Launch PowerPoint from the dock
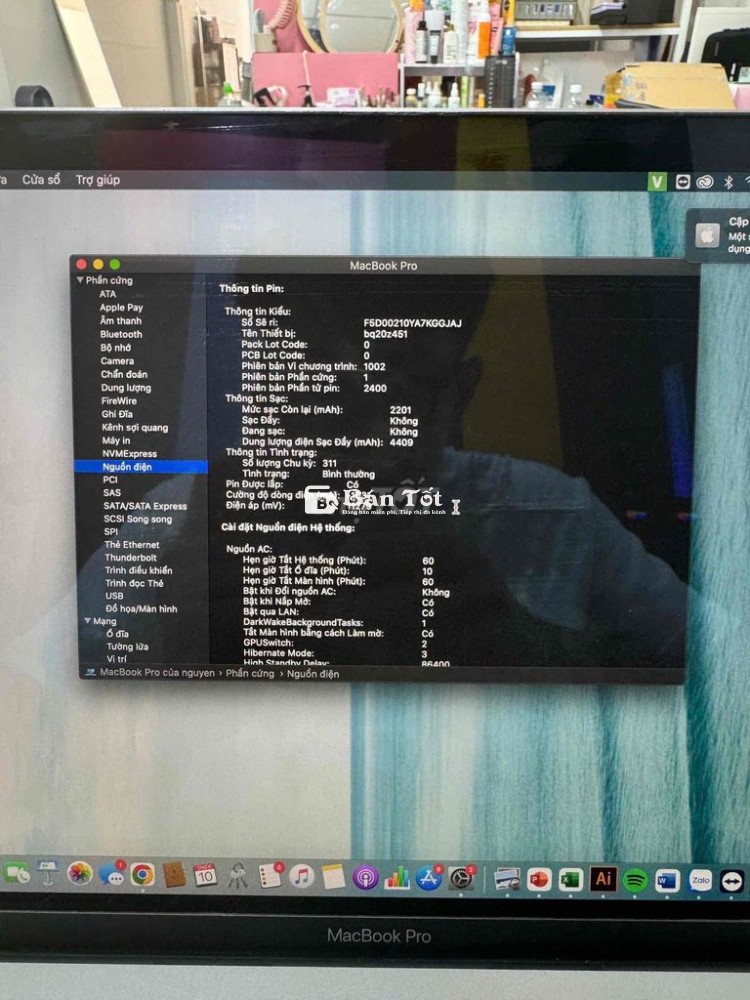Viewport: 750px width, 1000px height. (x=539, y=880)
